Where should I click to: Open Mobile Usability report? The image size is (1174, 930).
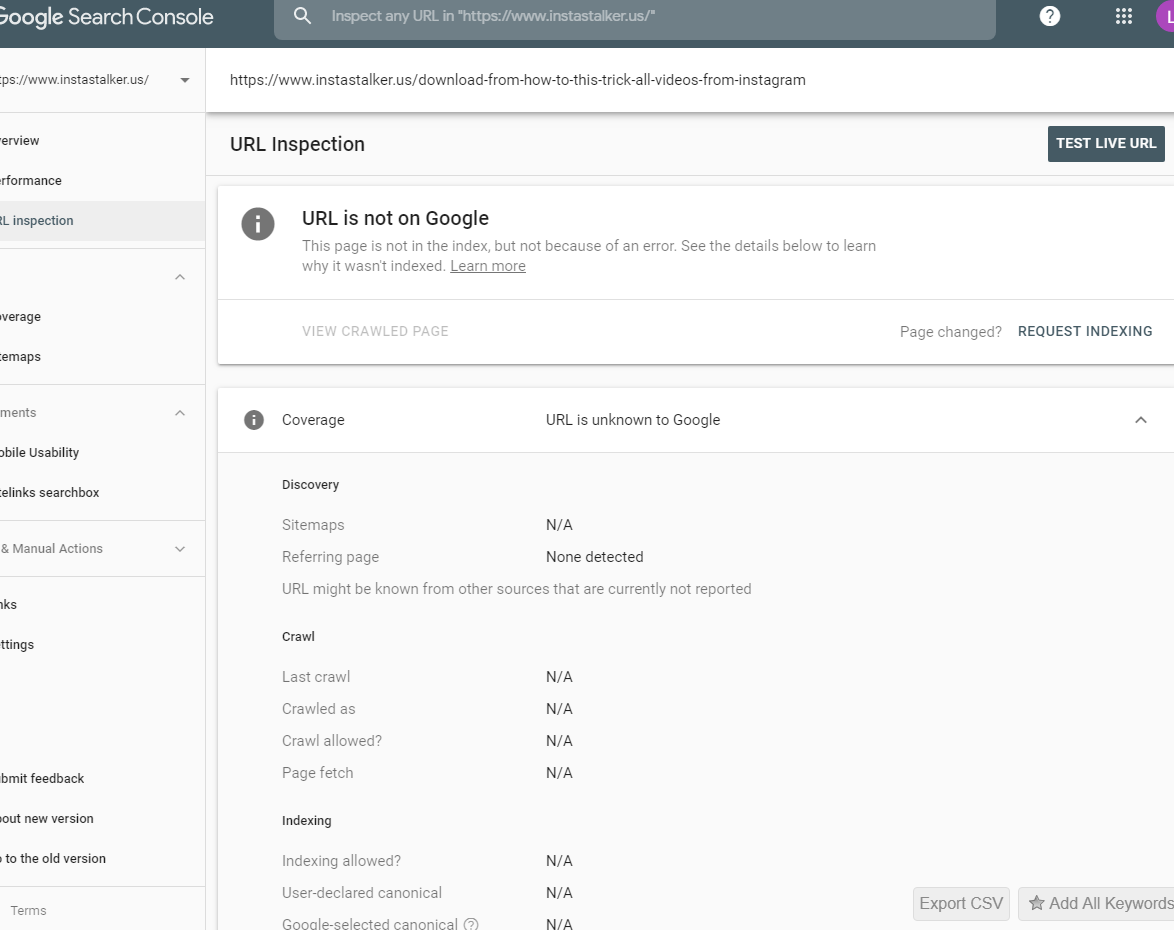click(x=102, y=452)
